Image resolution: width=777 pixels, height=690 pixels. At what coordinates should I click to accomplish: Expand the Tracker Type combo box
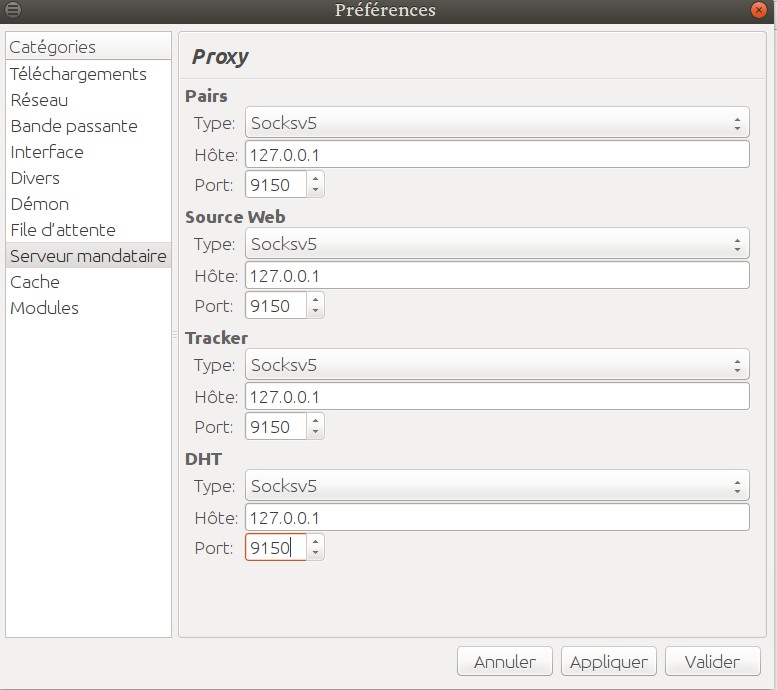point(497,364)
